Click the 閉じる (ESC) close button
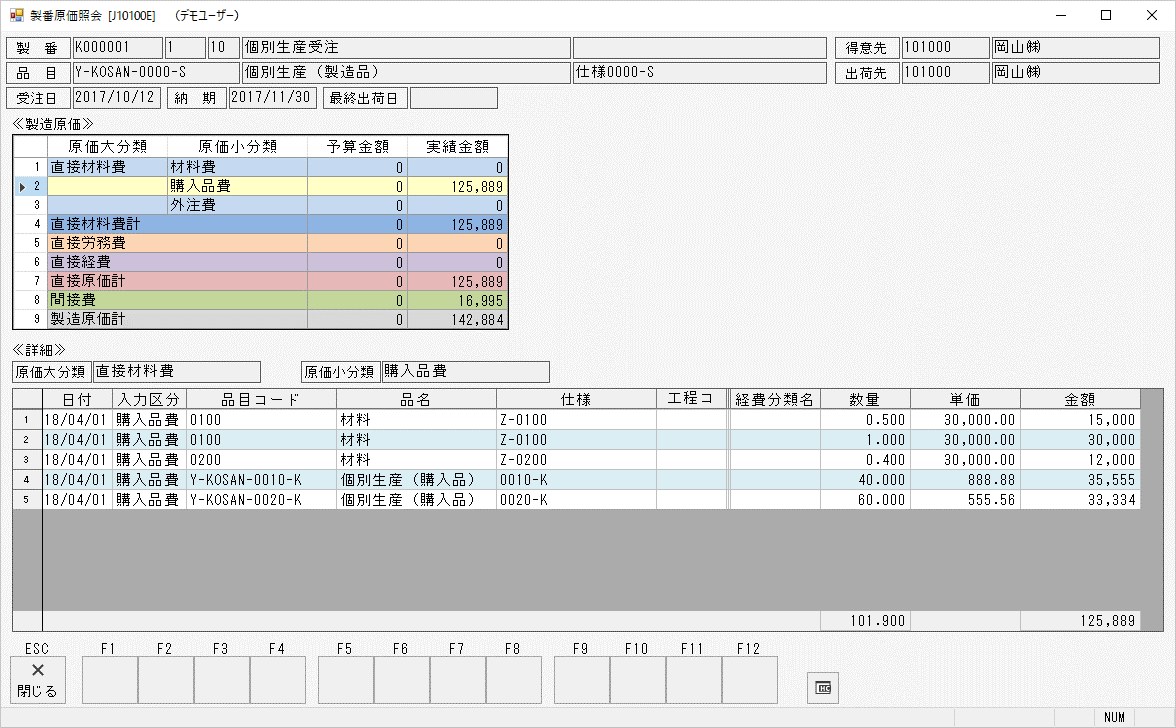1176x728 pixels. coord(38,680)
